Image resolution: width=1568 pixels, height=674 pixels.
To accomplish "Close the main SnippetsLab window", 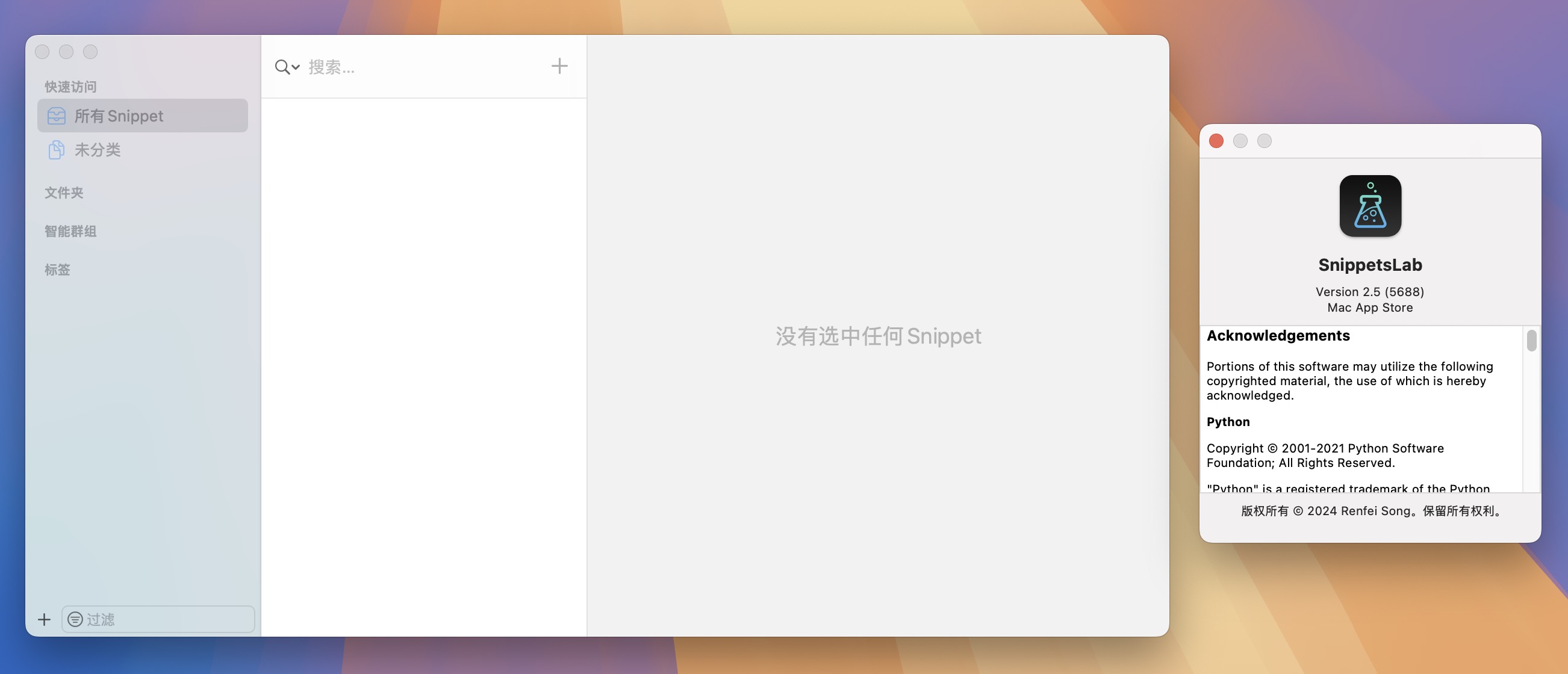I will pos(42,52).
